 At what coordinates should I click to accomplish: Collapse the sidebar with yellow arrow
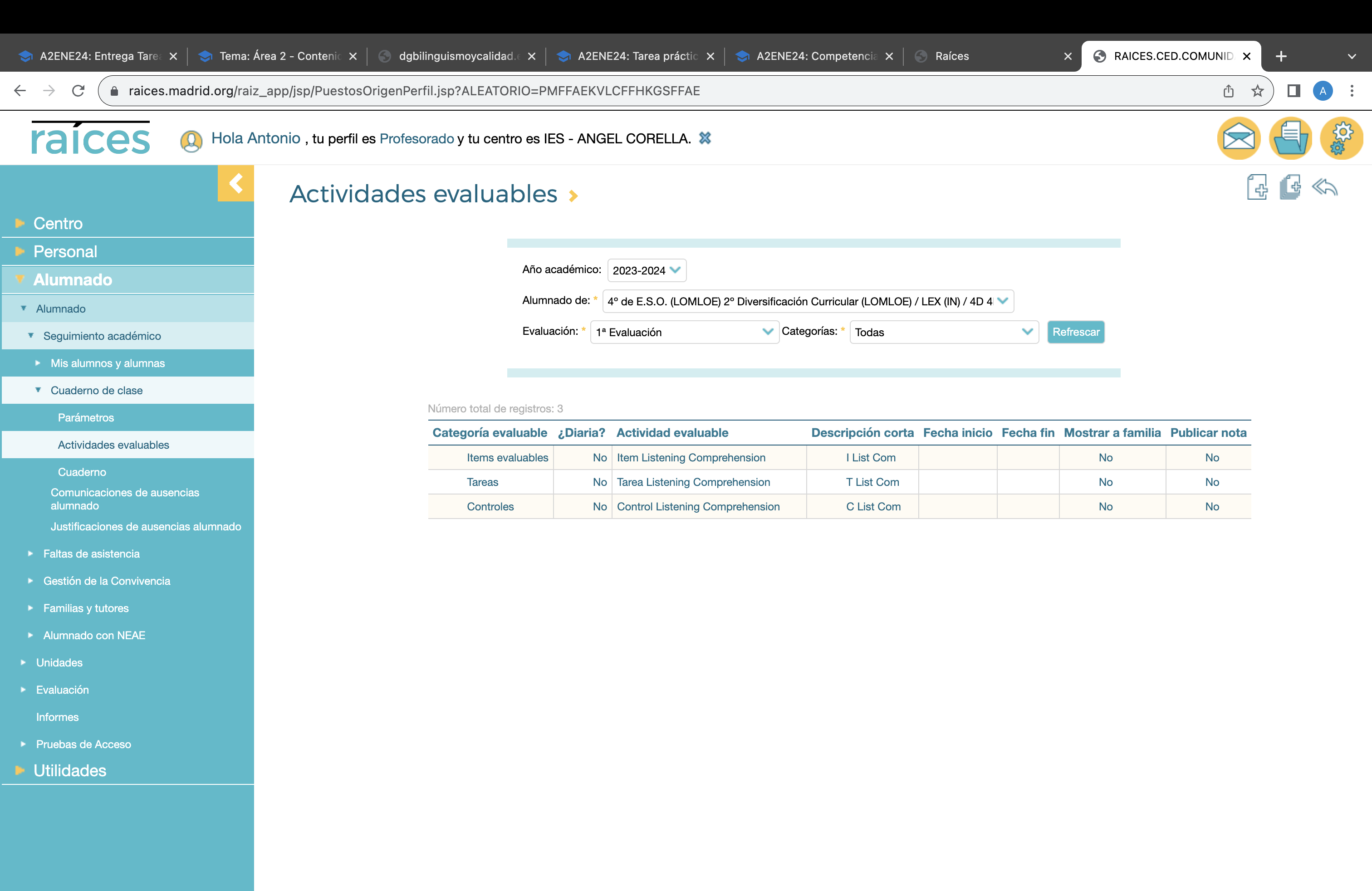tap(235, 183)
